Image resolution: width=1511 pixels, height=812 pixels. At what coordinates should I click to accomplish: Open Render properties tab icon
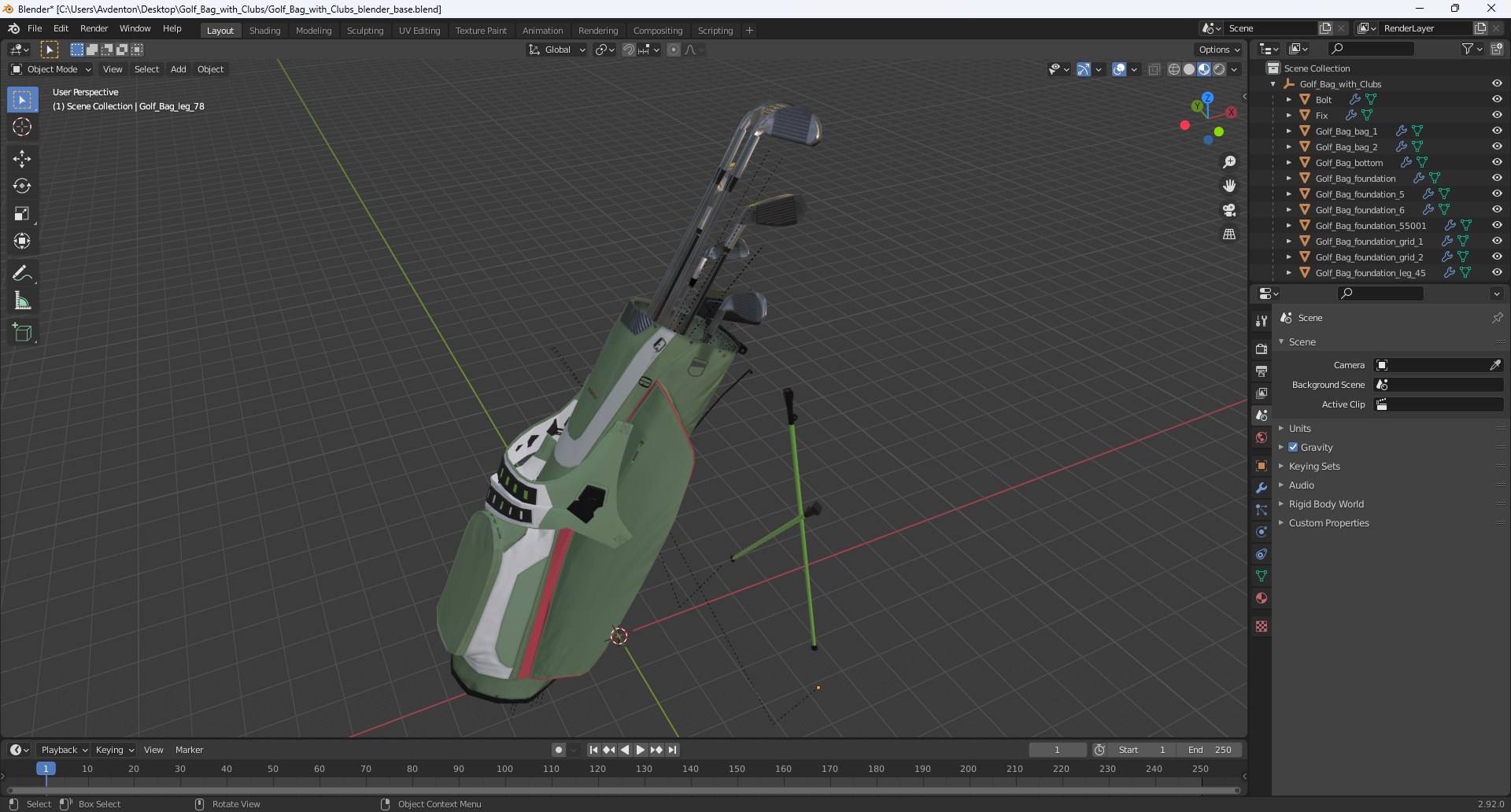[1262, 349]
